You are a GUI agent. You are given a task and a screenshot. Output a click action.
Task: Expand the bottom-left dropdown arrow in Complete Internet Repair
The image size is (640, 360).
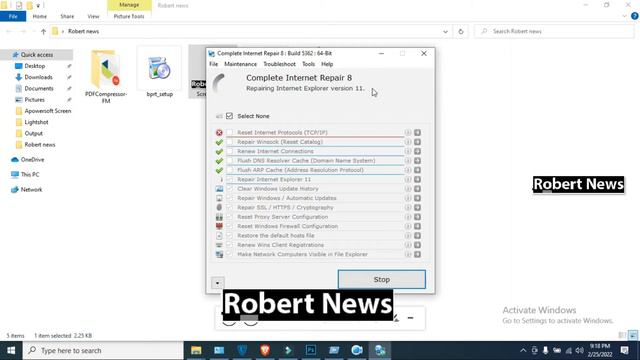(218, 282)
